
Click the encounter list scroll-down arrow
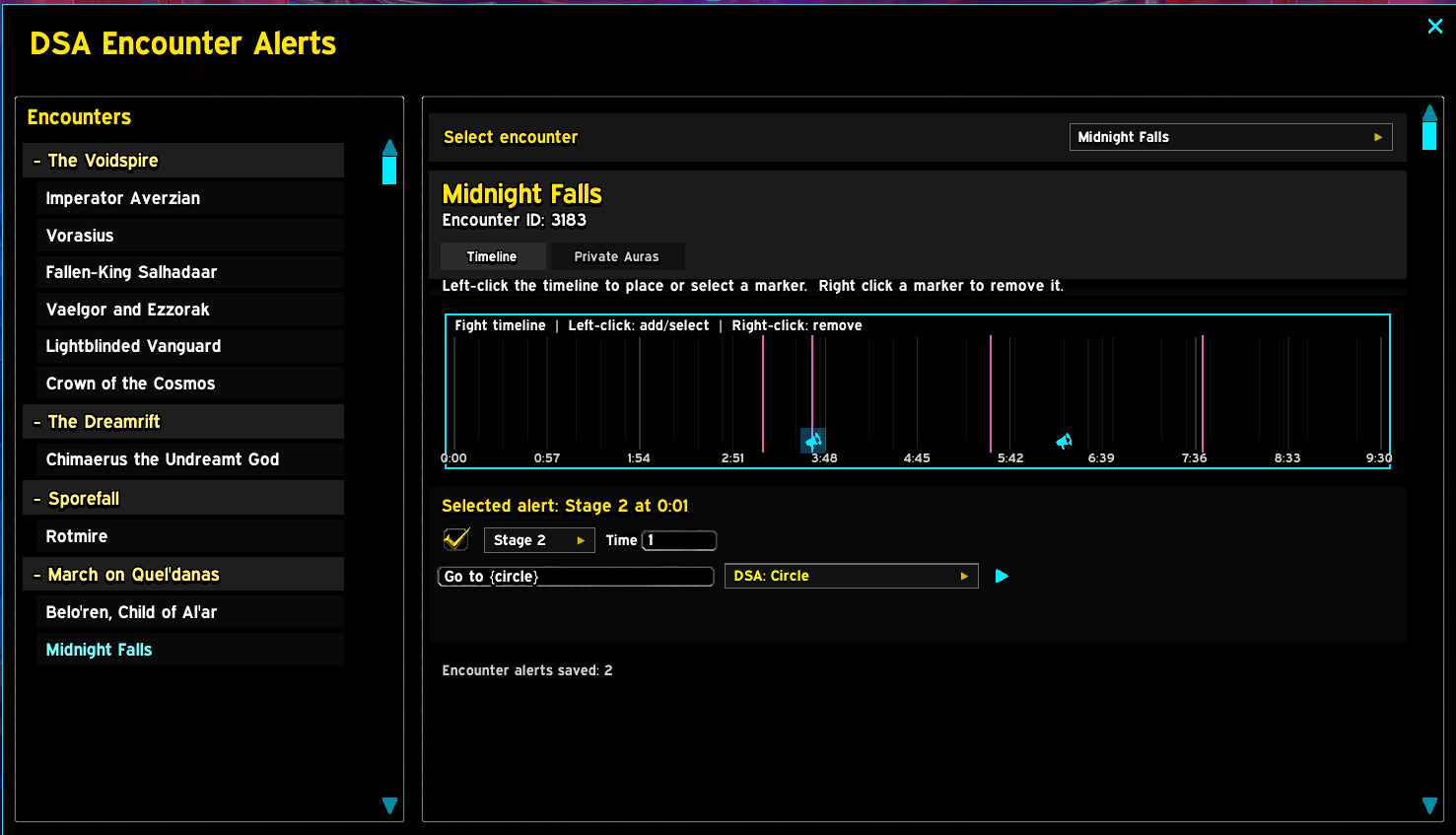[389, 805]
